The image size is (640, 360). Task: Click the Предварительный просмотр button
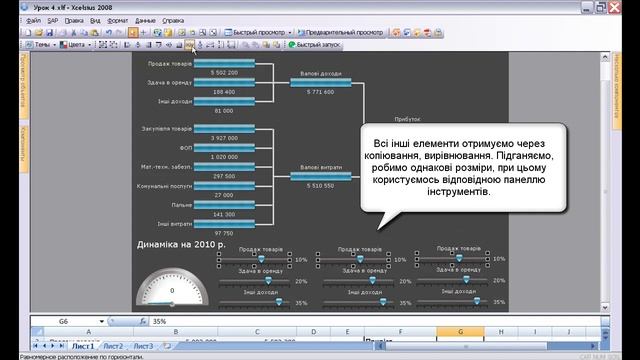(340, 33)
